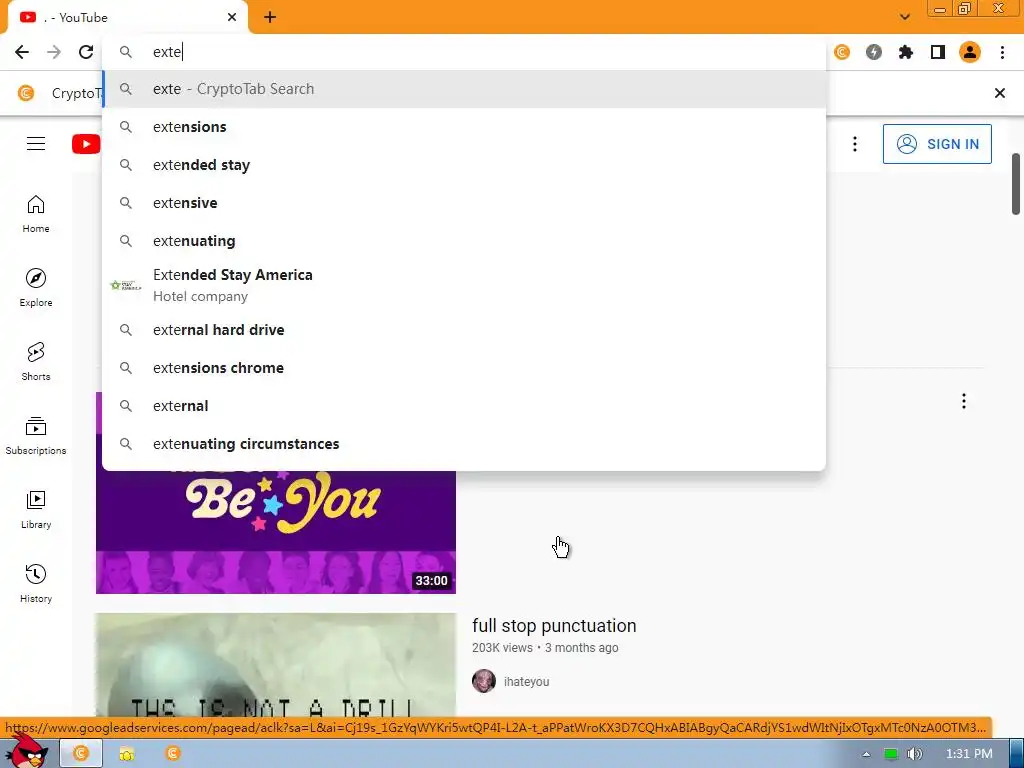This screenshot has height=768, width=1024.
Task: Select 'extenuating circumstances' suggestion
Action: pyautogui.click(x=464, y=443)
